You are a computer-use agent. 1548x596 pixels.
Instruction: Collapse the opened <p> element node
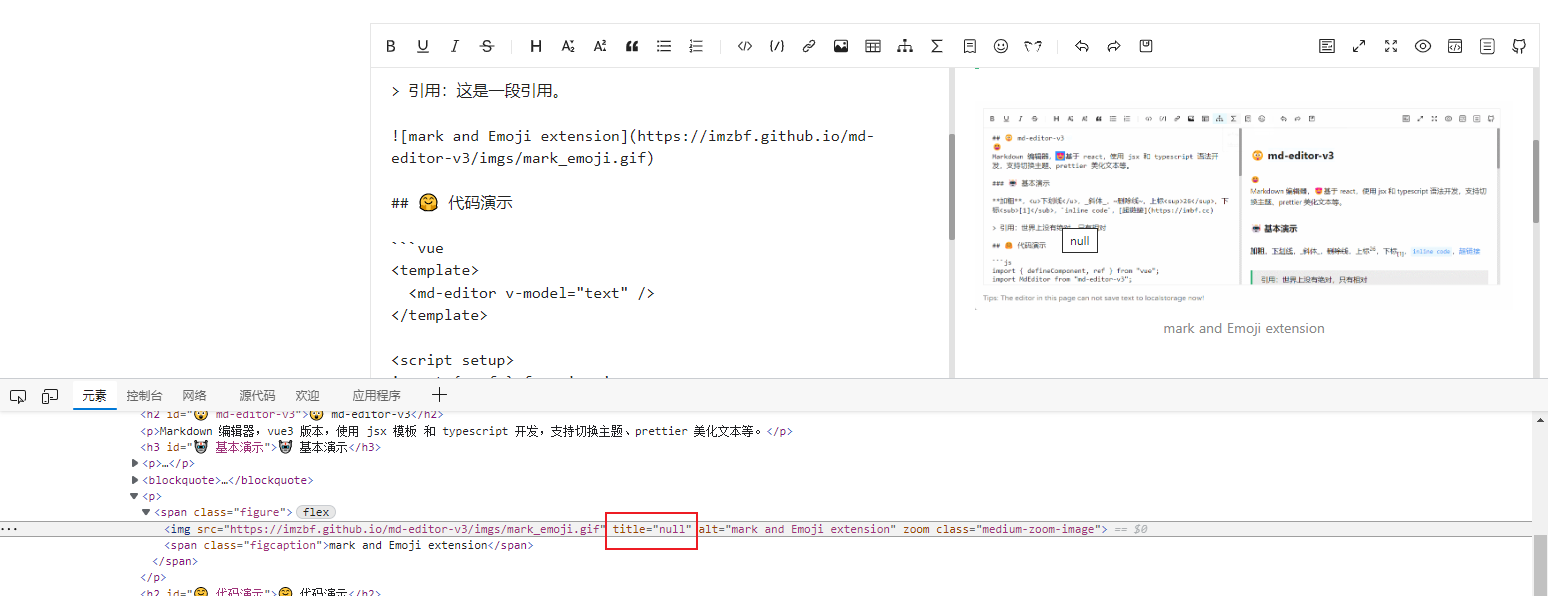(x=135, y=496)
